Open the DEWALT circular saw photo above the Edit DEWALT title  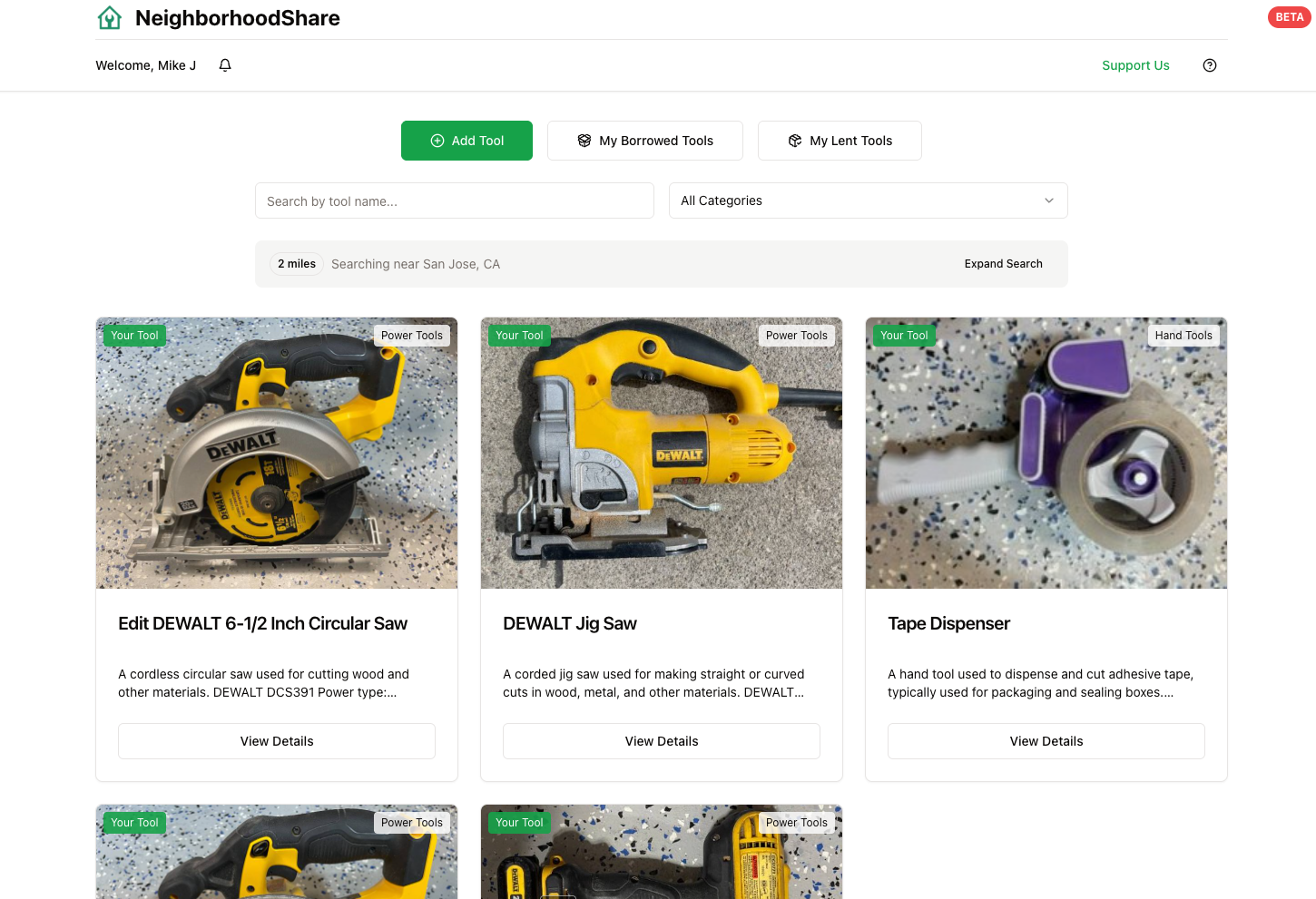coord(277,453)
